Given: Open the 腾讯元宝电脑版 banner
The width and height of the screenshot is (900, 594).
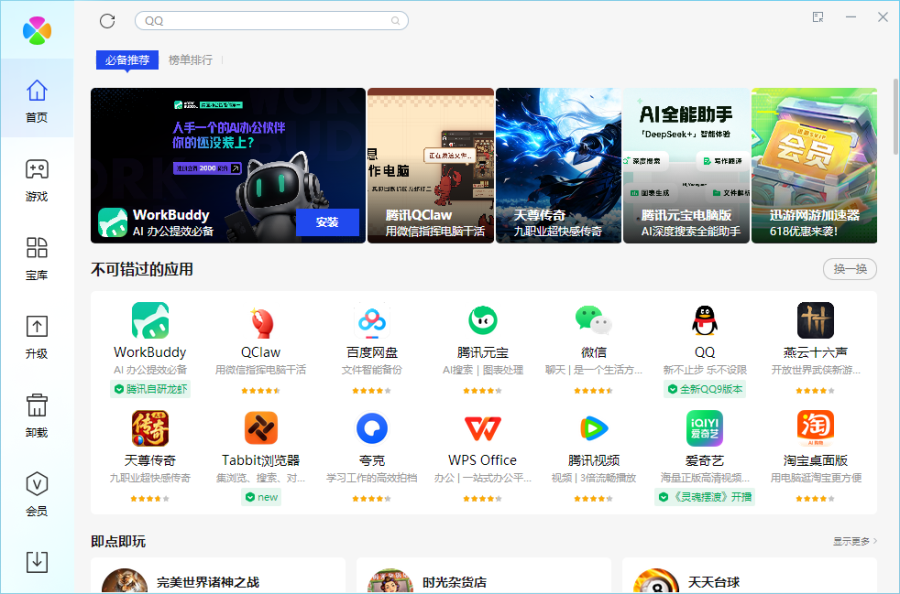Looking at the screenshot, I should [x=686, y=165].
